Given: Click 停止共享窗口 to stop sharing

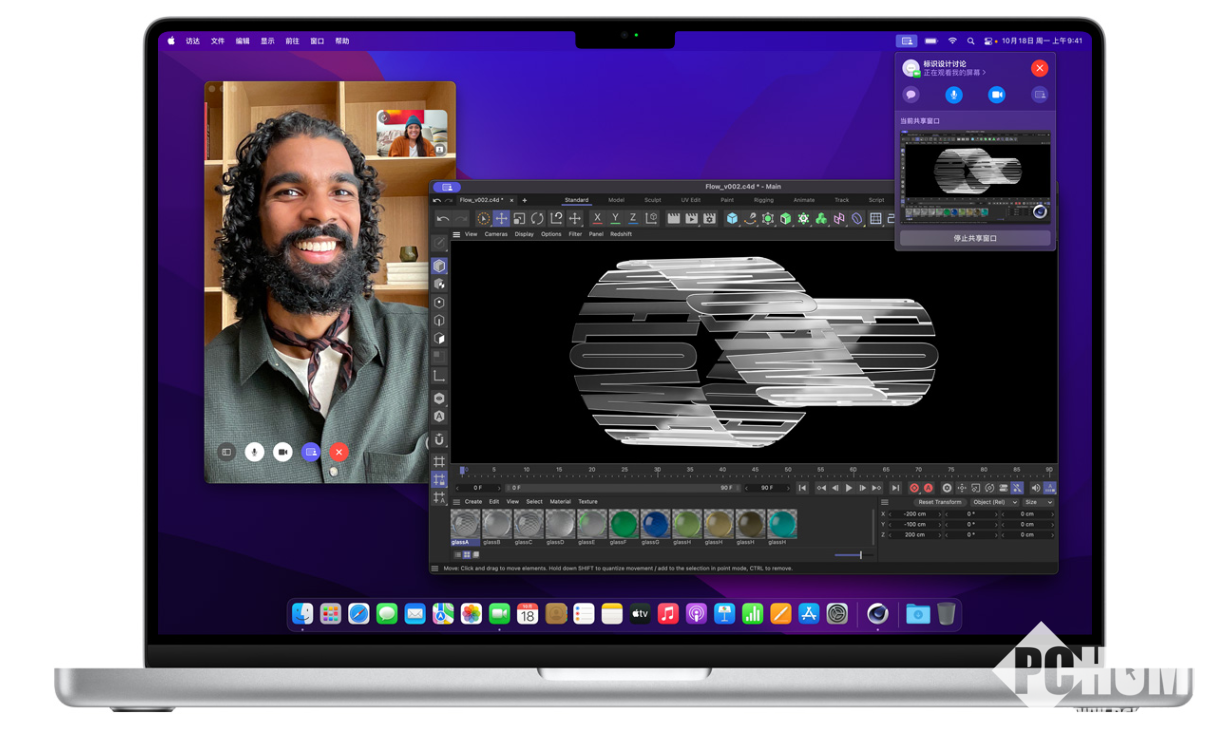Looking at the screenshot, I should [x=975, y=239].
